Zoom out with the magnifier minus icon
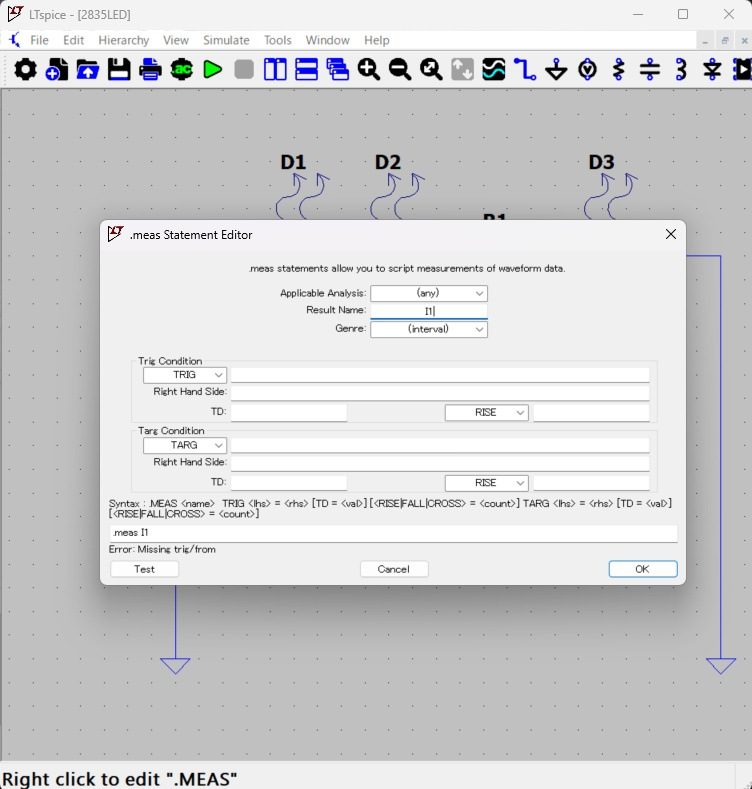Viewport: 752px width, 789px height. pyautogui.click(x=400, y=69)
